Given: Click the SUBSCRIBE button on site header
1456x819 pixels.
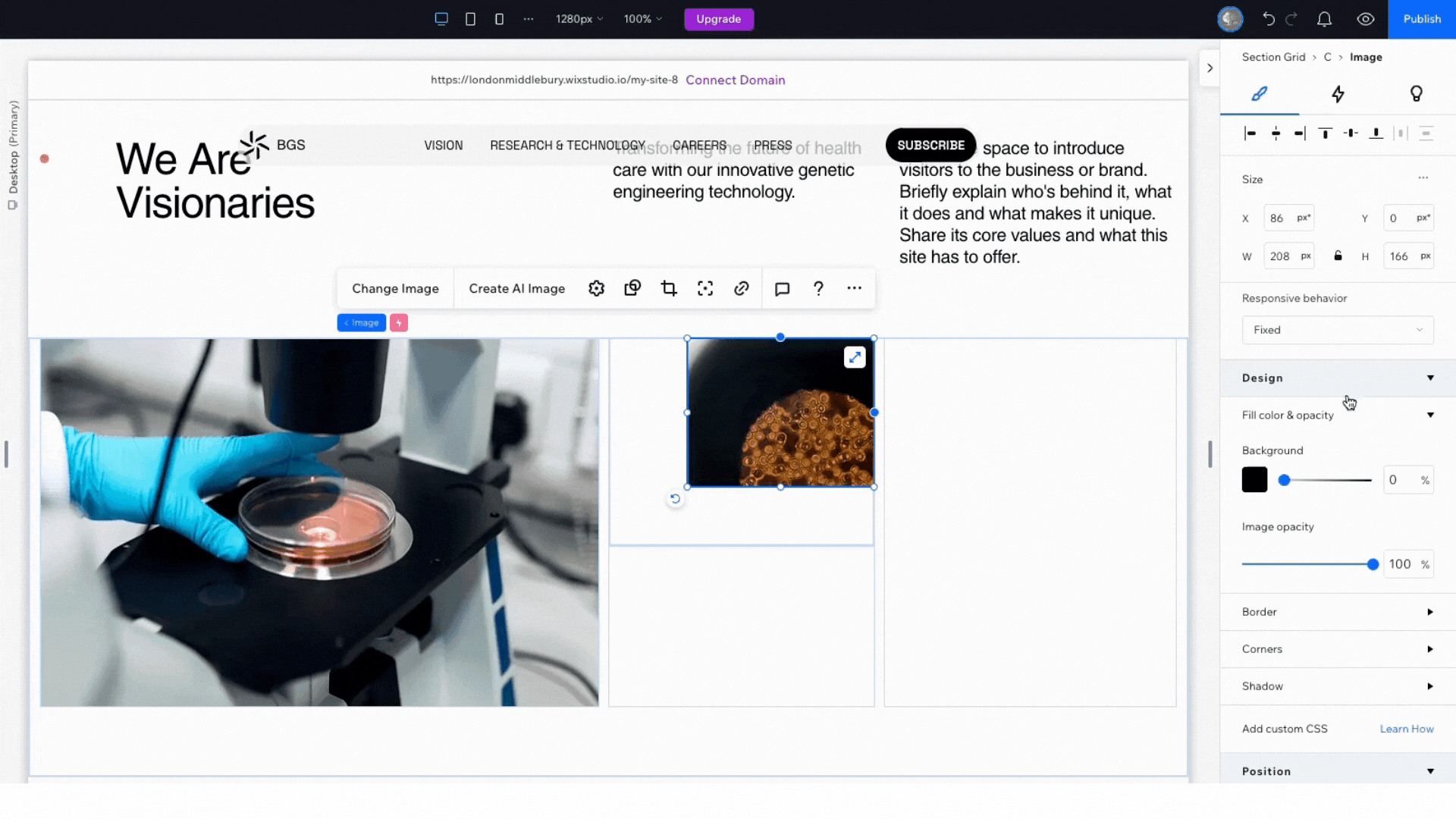Looking at the screenshot, I should pyautogui.click(x=930, y=146).
